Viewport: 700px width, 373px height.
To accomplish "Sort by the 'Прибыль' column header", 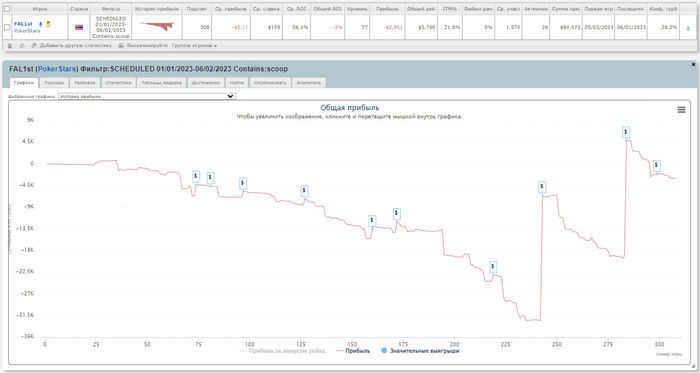I will coord(388,9).
